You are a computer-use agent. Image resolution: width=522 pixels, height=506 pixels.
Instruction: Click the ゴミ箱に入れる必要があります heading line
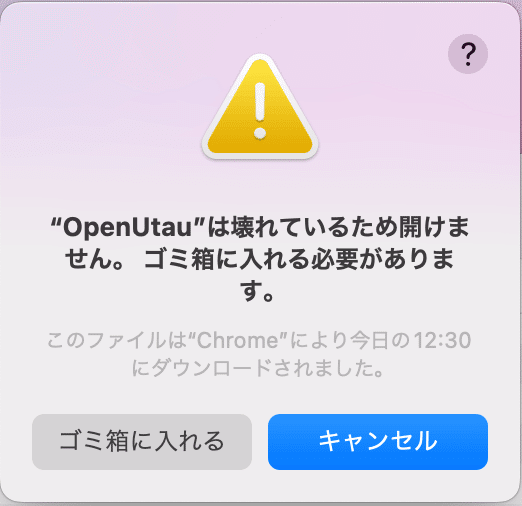260,259
